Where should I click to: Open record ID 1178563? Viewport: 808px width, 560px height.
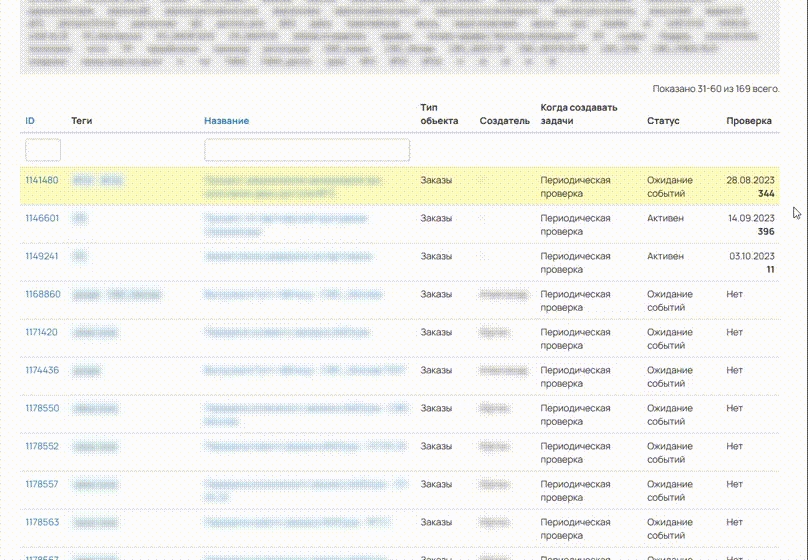[x=42, y=522]
